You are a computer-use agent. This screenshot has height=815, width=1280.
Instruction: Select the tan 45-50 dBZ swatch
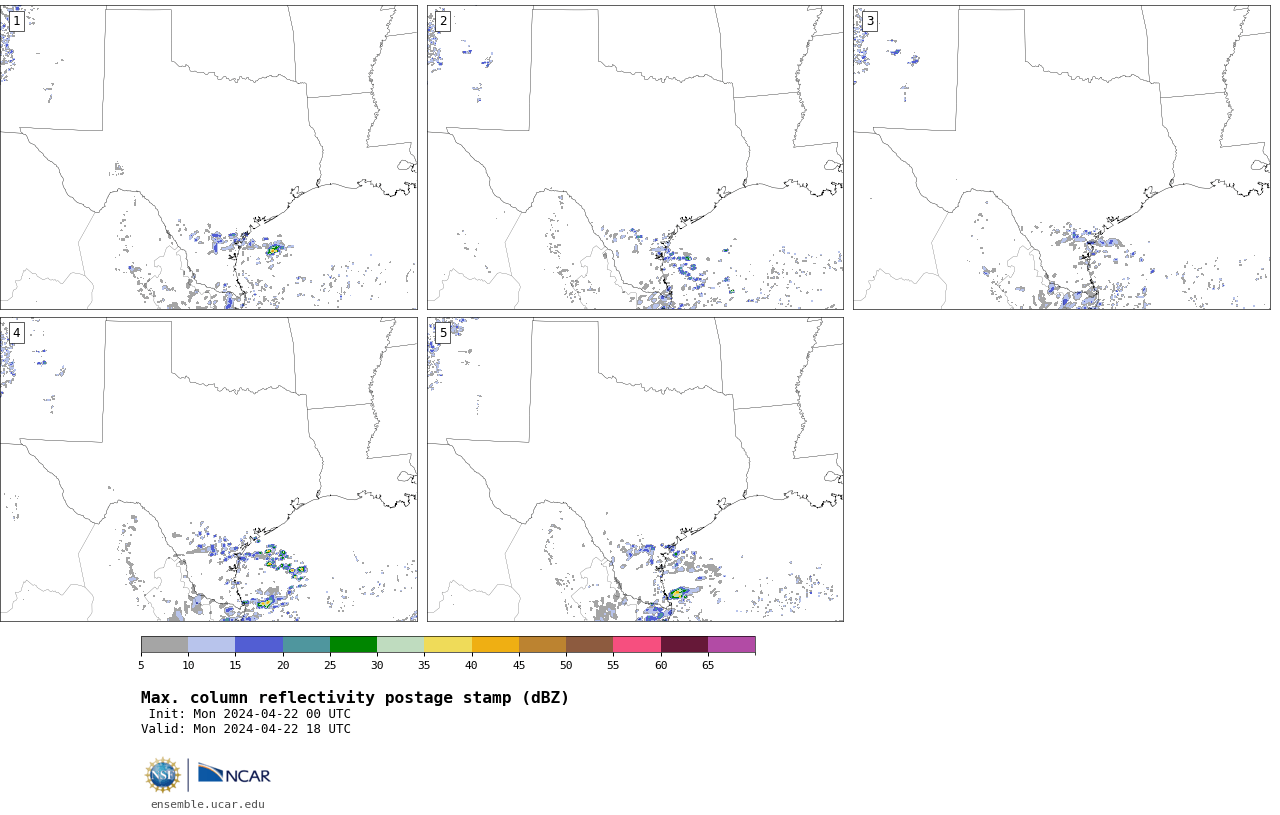pyautogui.click(x=542, y=644)
